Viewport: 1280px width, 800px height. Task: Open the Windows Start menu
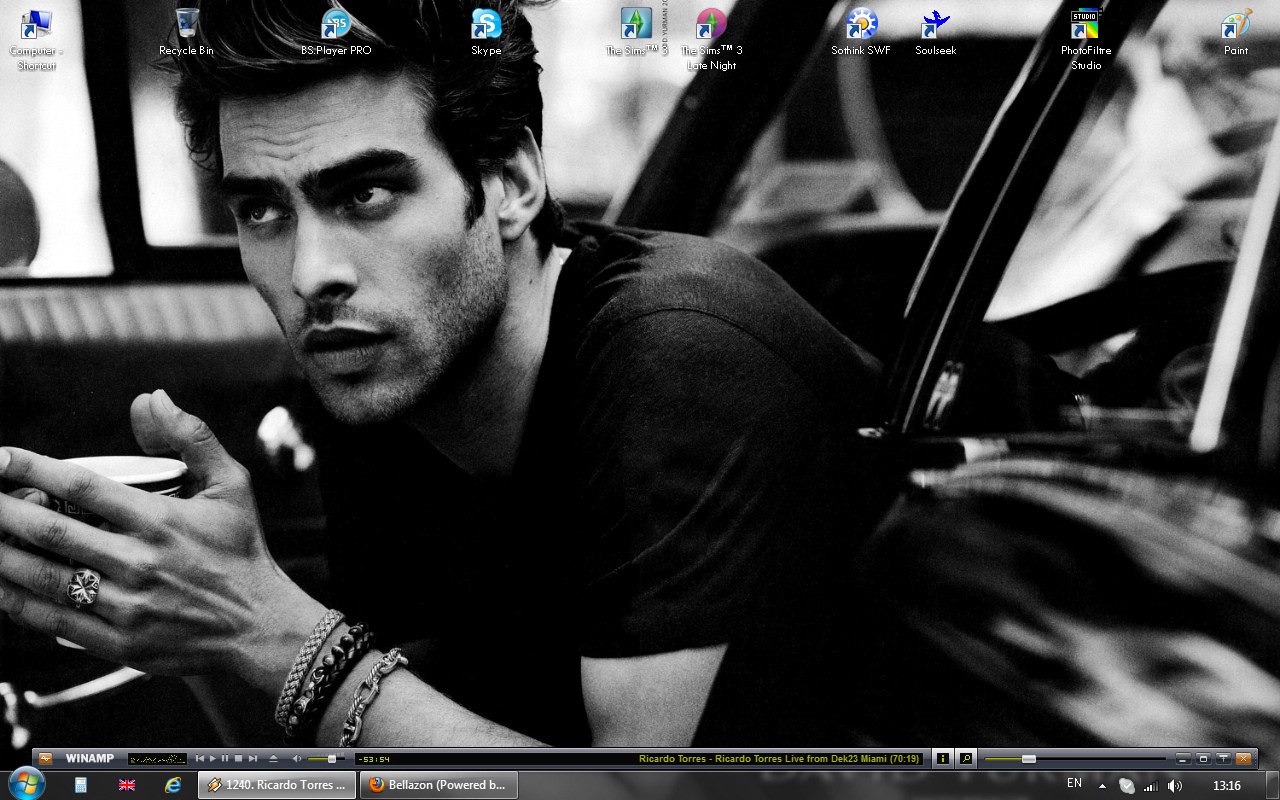[25, 784]
